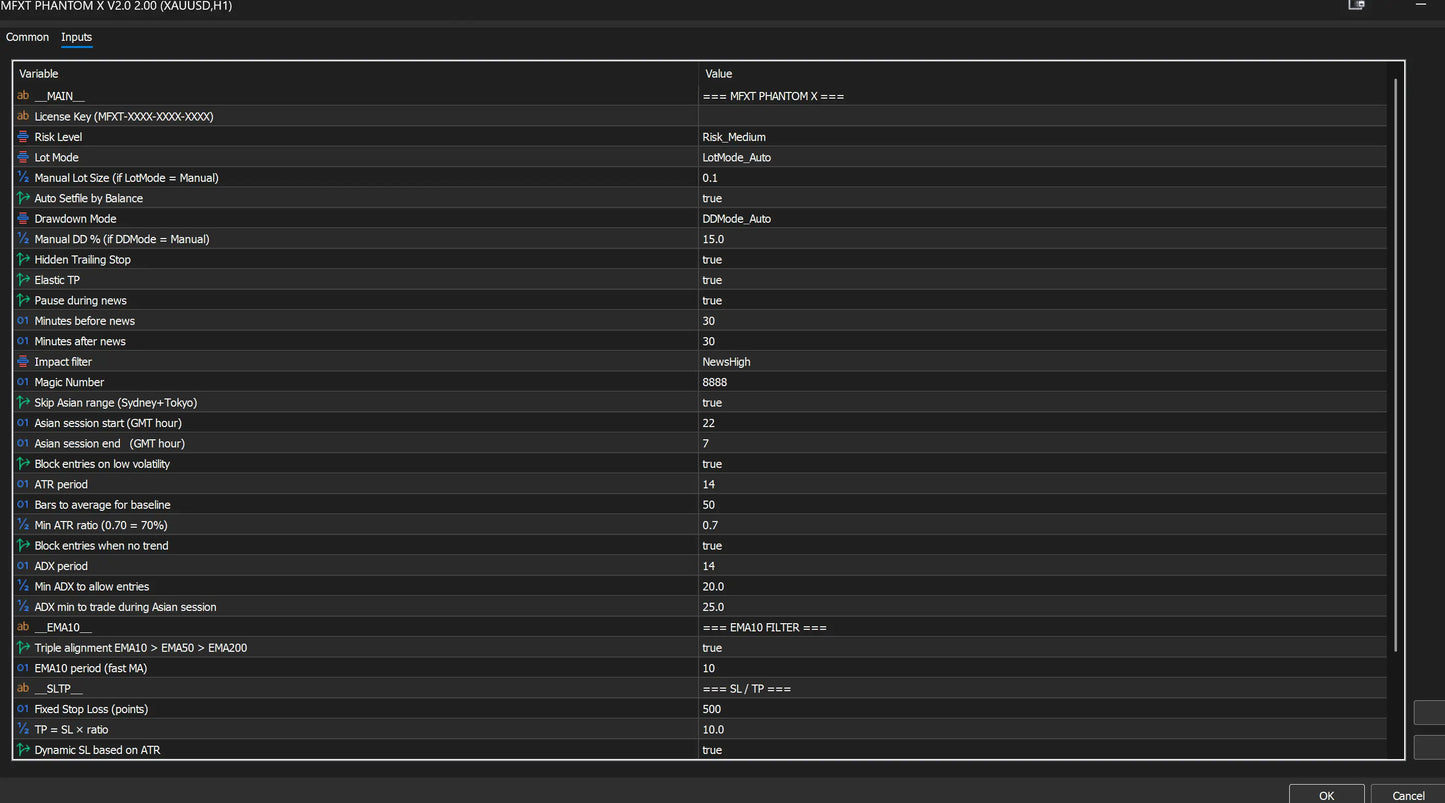Click the bool icon beside Triple alignment EMA10
This screenshot has height=803, width=1445.
coord(23,648)
